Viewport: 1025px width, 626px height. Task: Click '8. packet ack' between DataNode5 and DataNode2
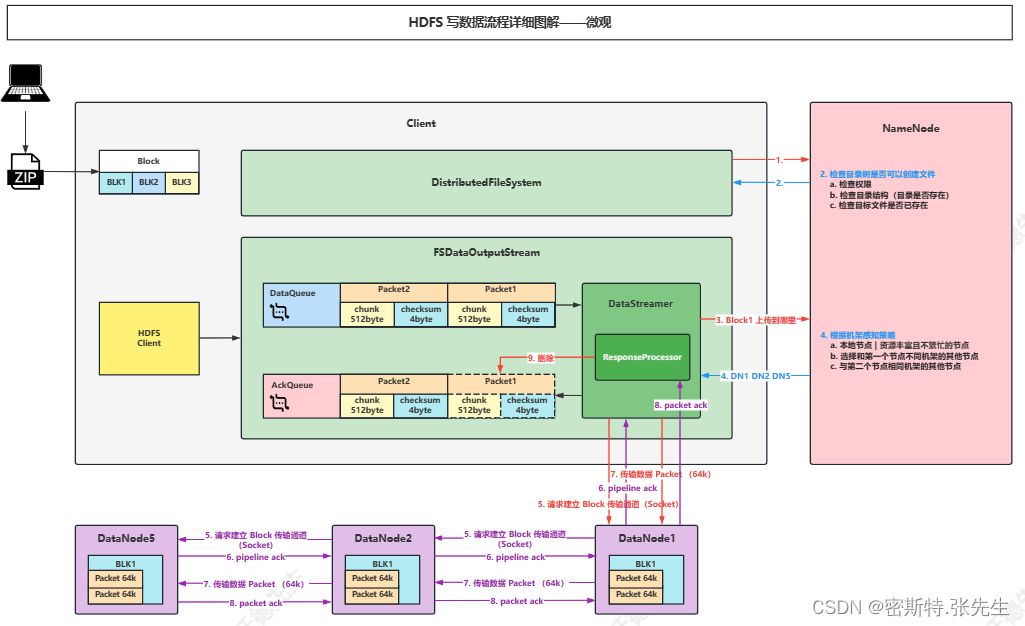pyautogui.click(x=256, y=603)
